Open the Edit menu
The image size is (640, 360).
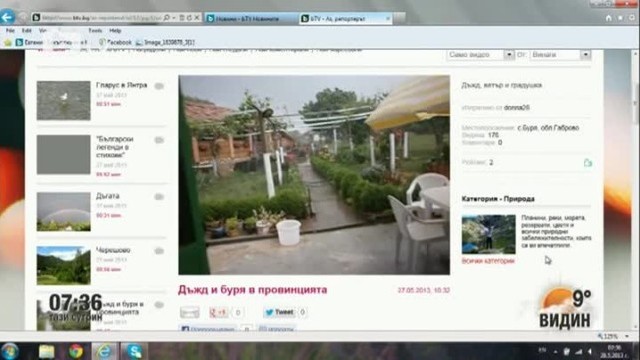click(27, 31)
